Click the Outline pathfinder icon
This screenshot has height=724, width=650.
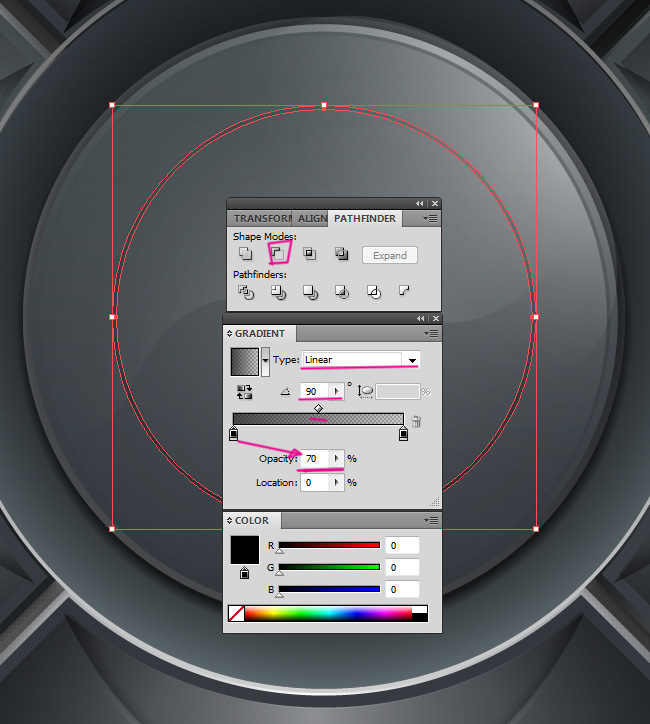click(373, 292)
